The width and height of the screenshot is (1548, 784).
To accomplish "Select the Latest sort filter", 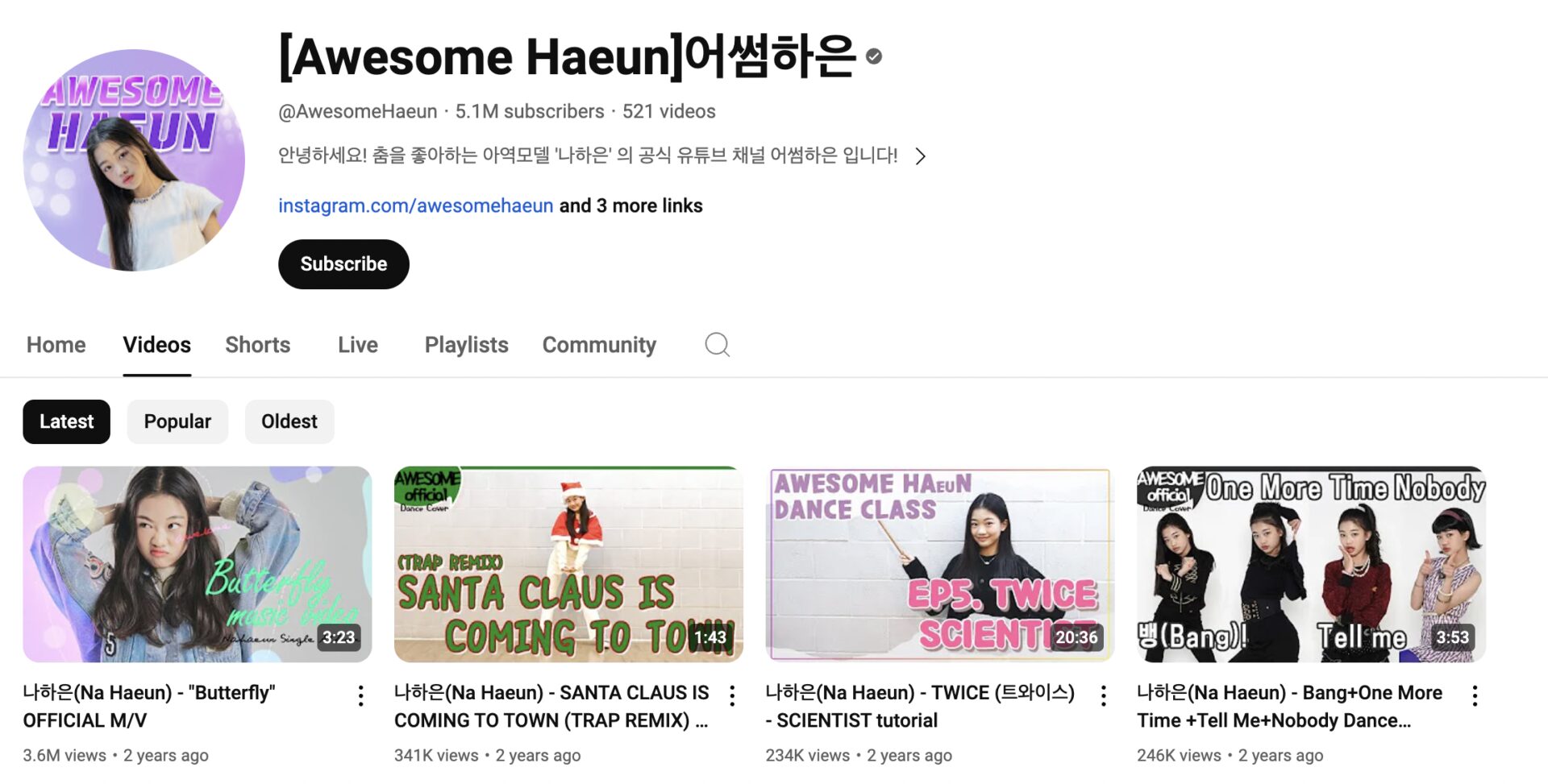I will click(x=66, y=421).
